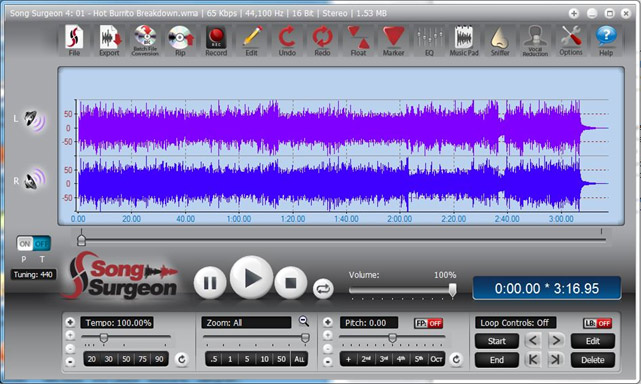The height and width of the screenshot is (384, 641).
Task: Raise pitch with the large plus
Action: (x=327, y=322)
